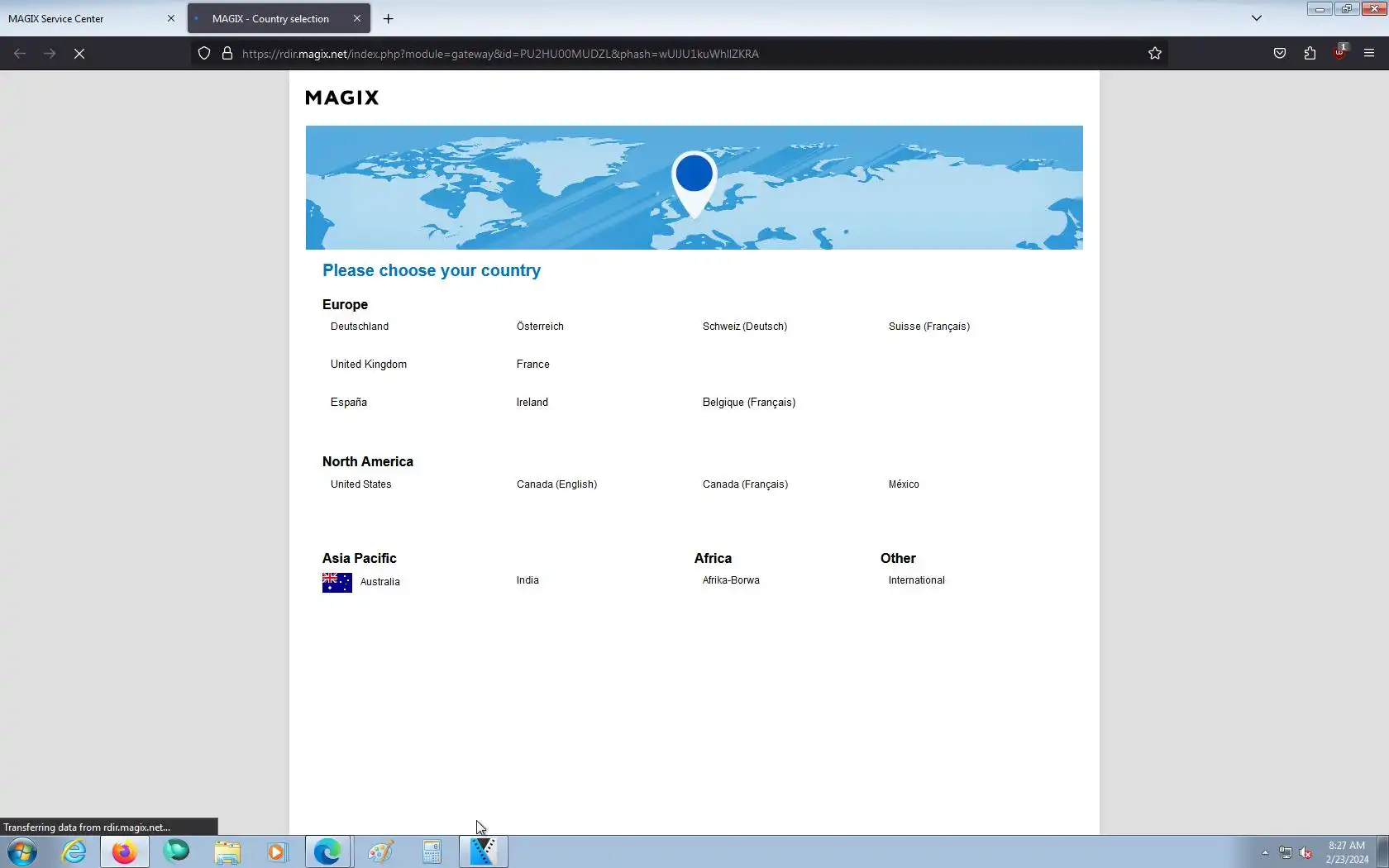Bookmark this page with the star
The image size is (1389, 868).
[x=1155, y=54]
